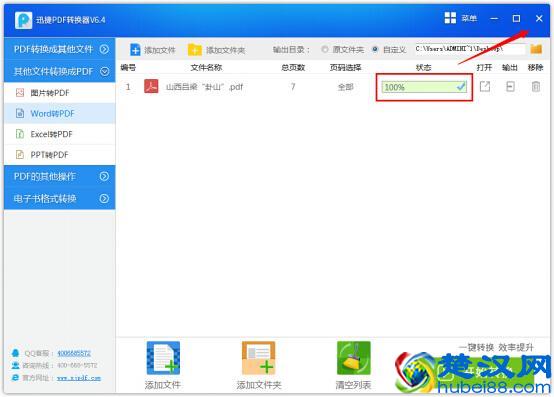Click the Excel转PDF sheet icon
Image resolution: width=554 pixels, height=397 pixels.
(x=20, y=134)
